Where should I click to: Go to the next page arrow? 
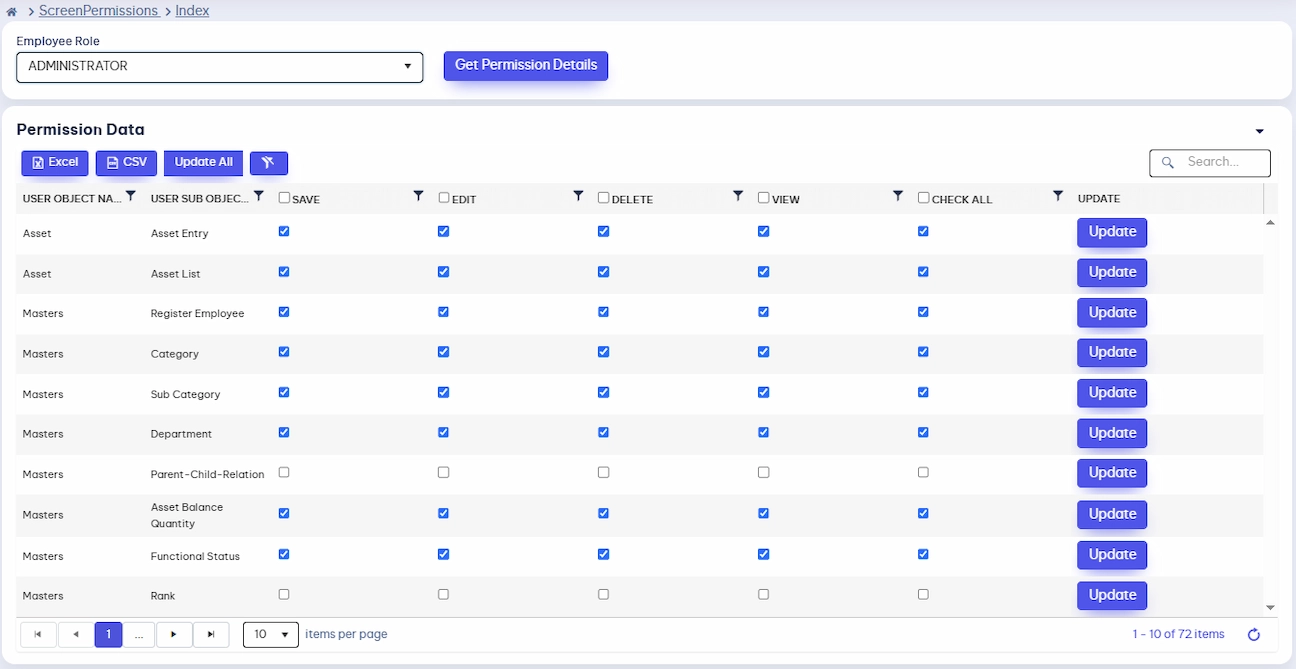click(174, 634)
